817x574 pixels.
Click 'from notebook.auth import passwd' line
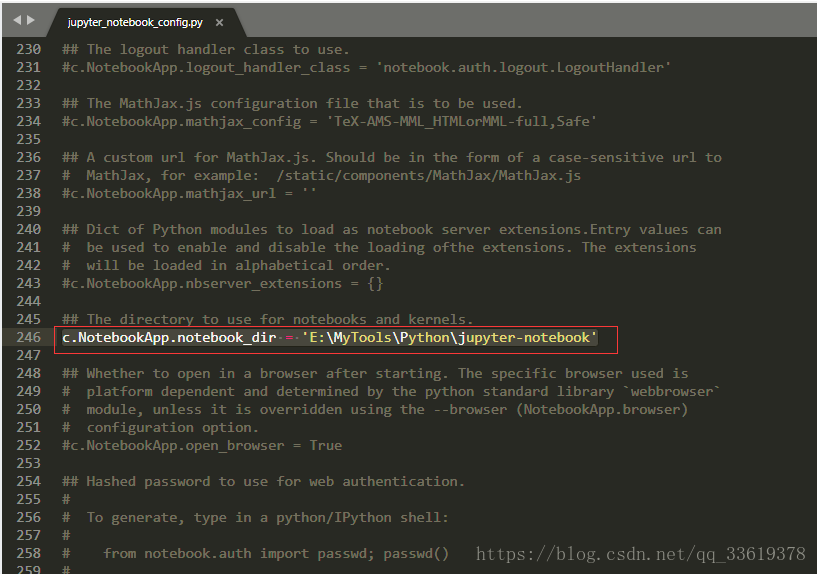click(x=255, y=554)
